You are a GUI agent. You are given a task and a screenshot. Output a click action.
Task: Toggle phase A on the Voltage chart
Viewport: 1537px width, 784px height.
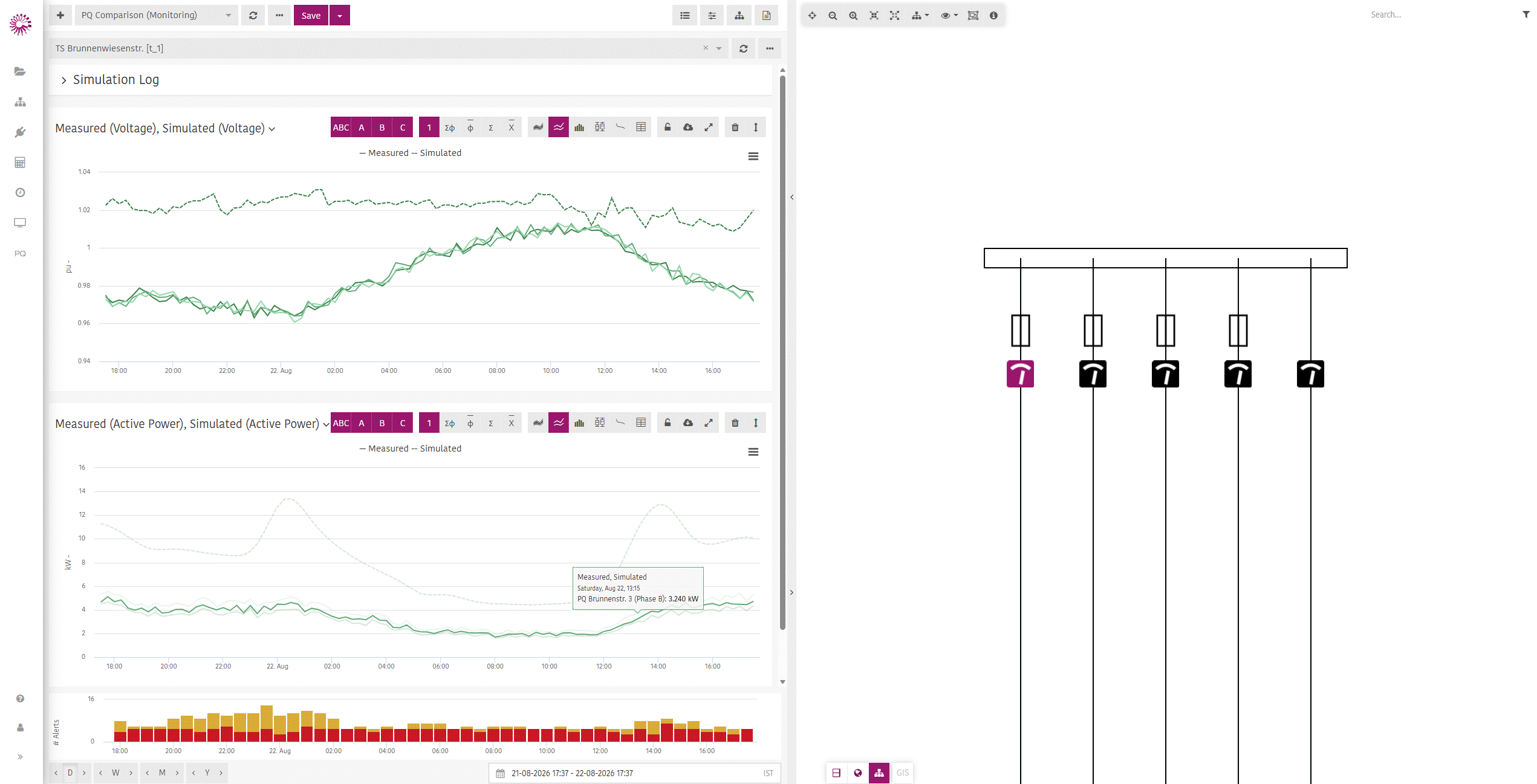pos(362,127)
